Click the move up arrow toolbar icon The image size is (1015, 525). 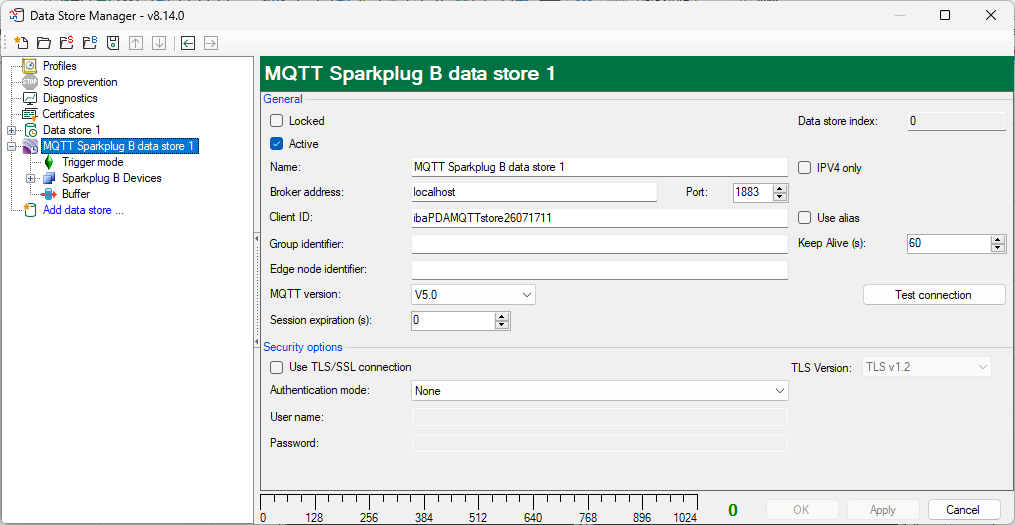(x=135, y=43)
